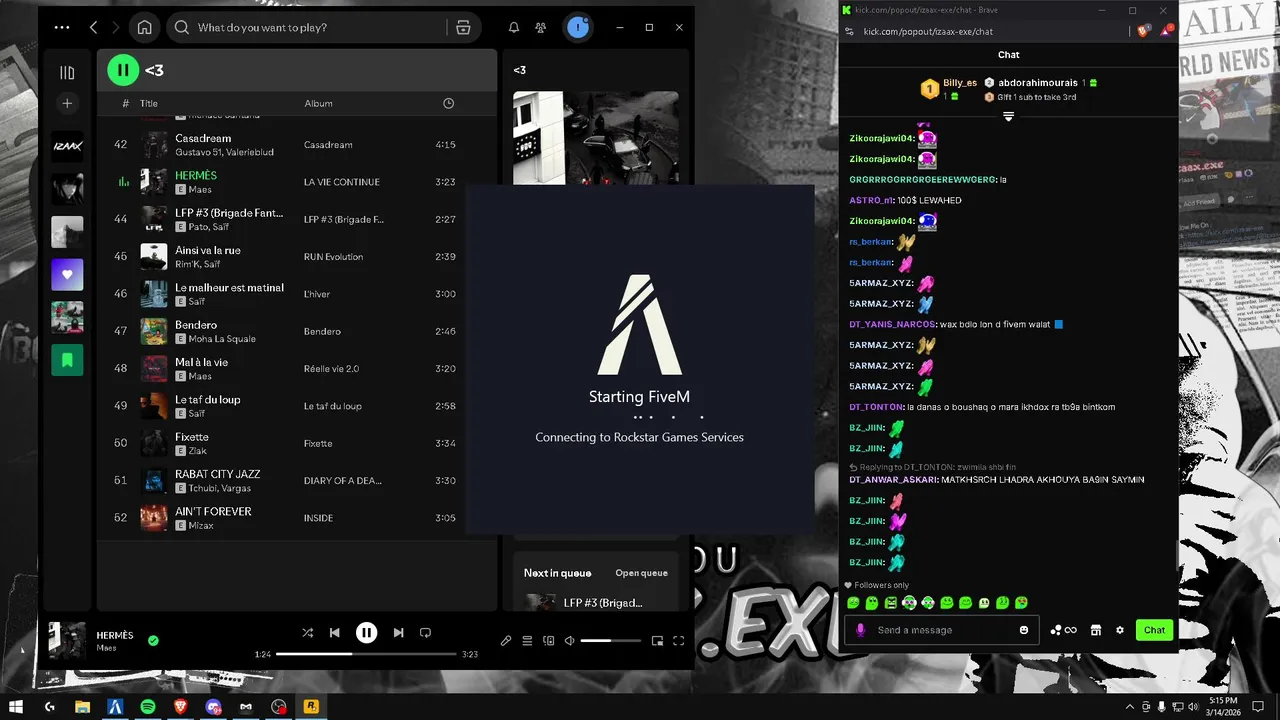Click the Chat button in Kick chat
1280x720 pixels.
1154,630
